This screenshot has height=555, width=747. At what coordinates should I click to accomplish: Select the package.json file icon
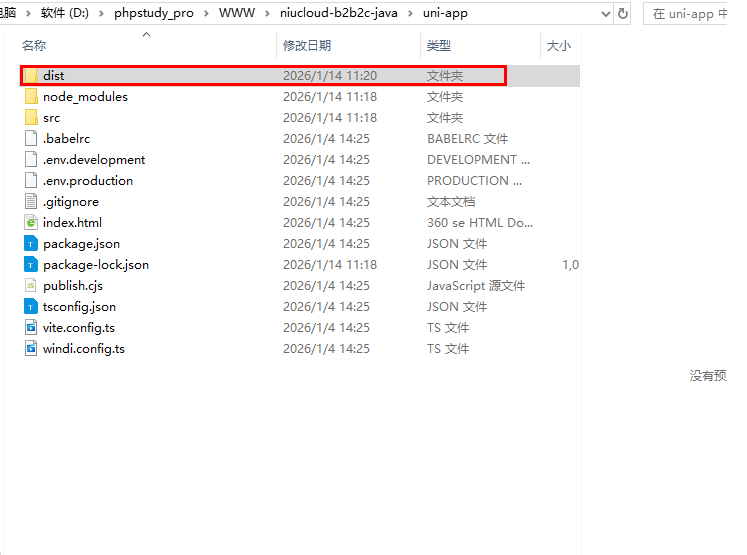point(31,244)
